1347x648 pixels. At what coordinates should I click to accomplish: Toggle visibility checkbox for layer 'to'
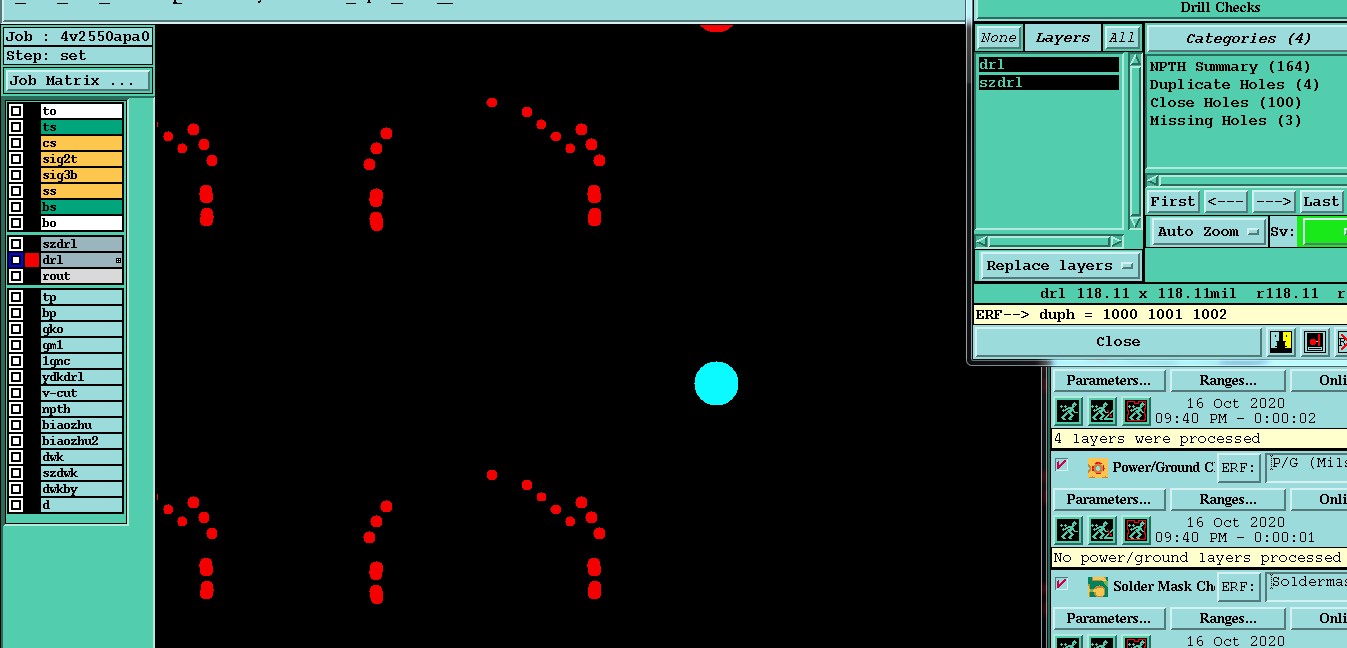pos(16,111)
